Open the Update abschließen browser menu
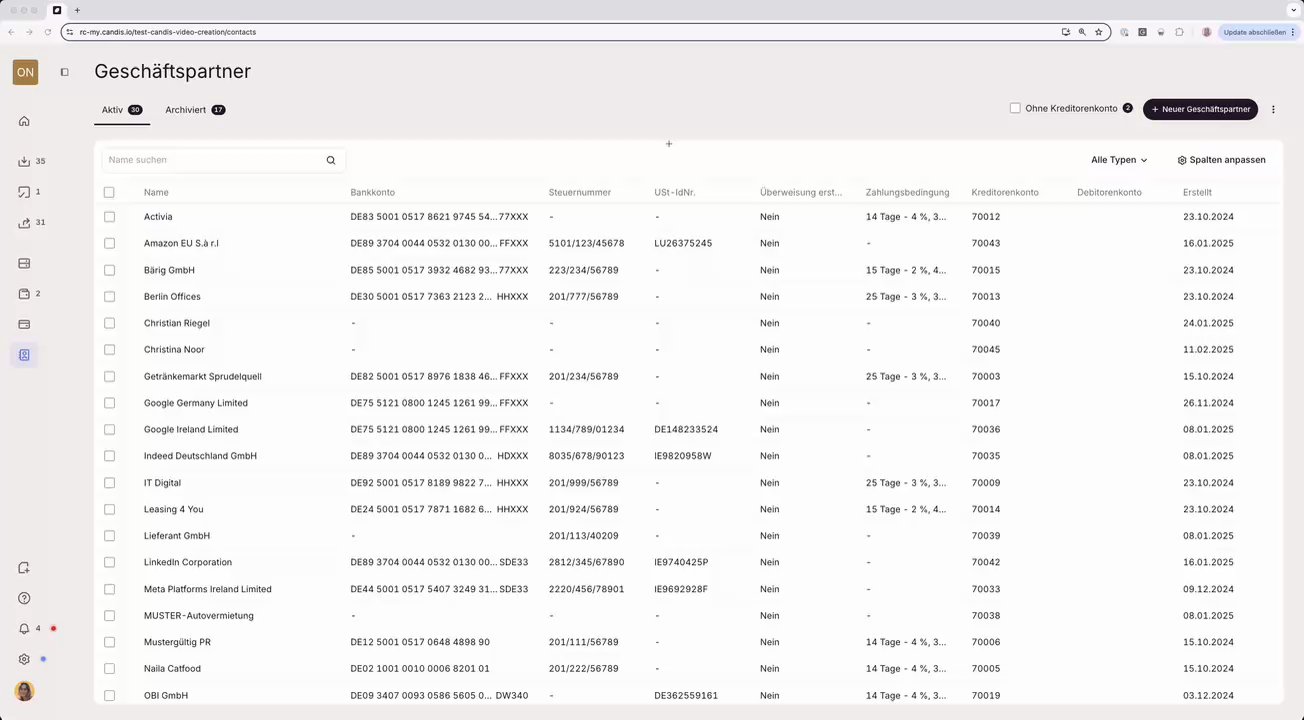The width and height of the screenshot is (1304, 720). (x=1258, y=32)
